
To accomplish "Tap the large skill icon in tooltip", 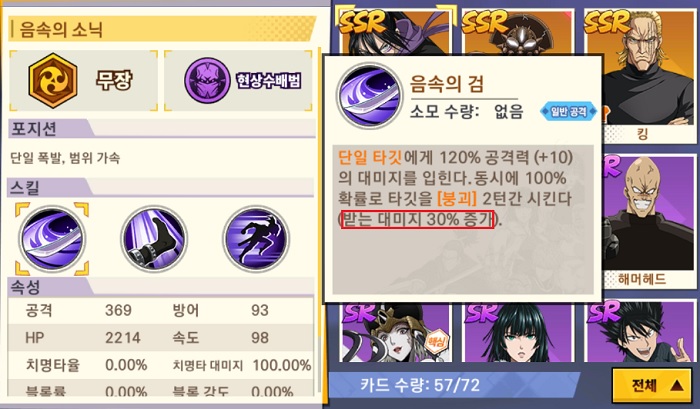I will [369, 96].
